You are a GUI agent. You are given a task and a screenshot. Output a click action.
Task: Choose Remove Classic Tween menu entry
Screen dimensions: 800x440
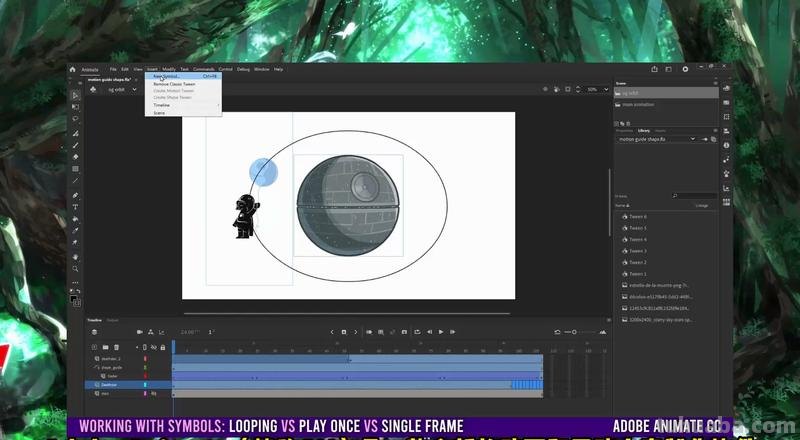183,84
